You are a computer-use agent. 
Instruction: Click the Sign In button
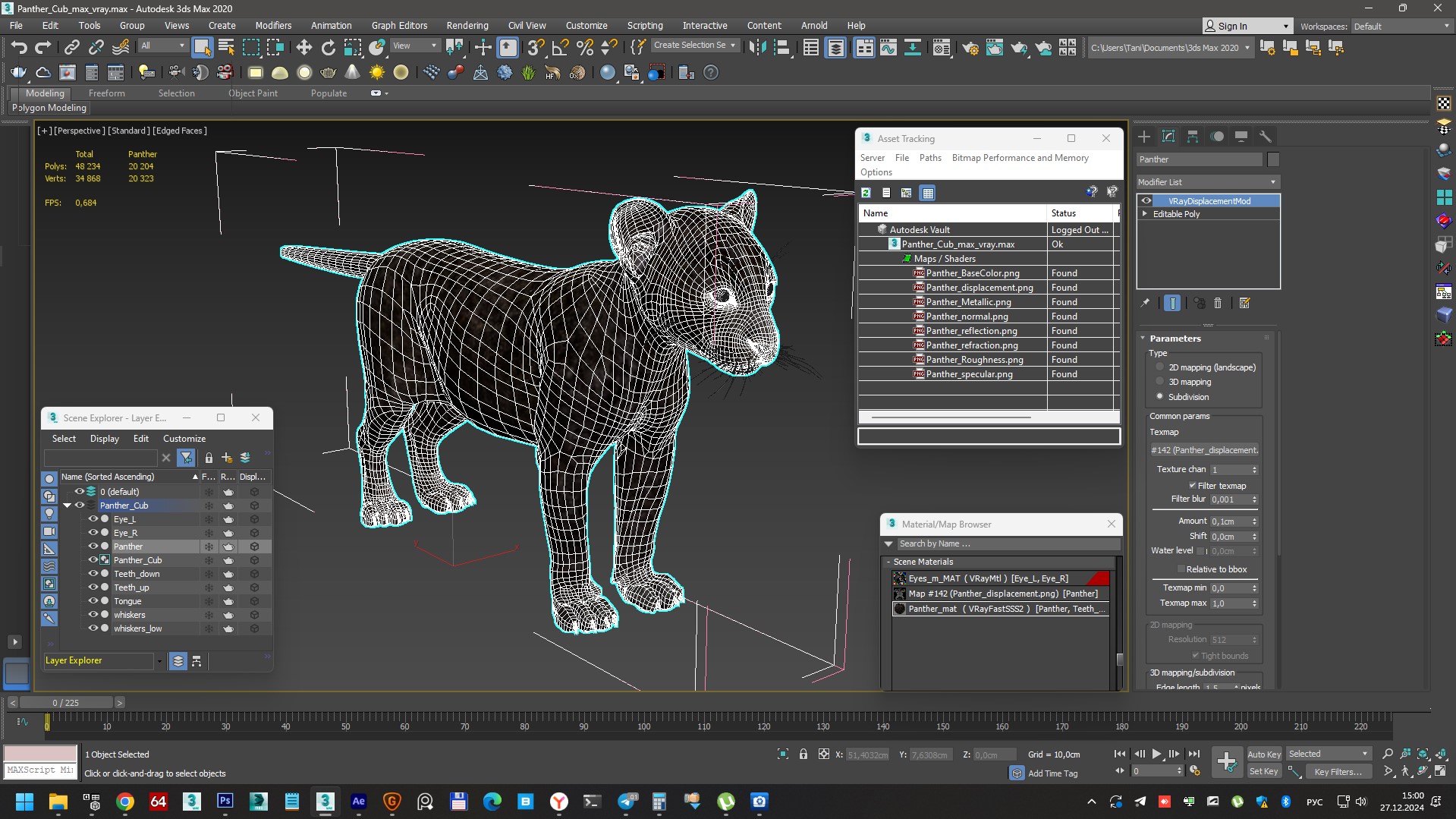click(x=1247, y=26)
